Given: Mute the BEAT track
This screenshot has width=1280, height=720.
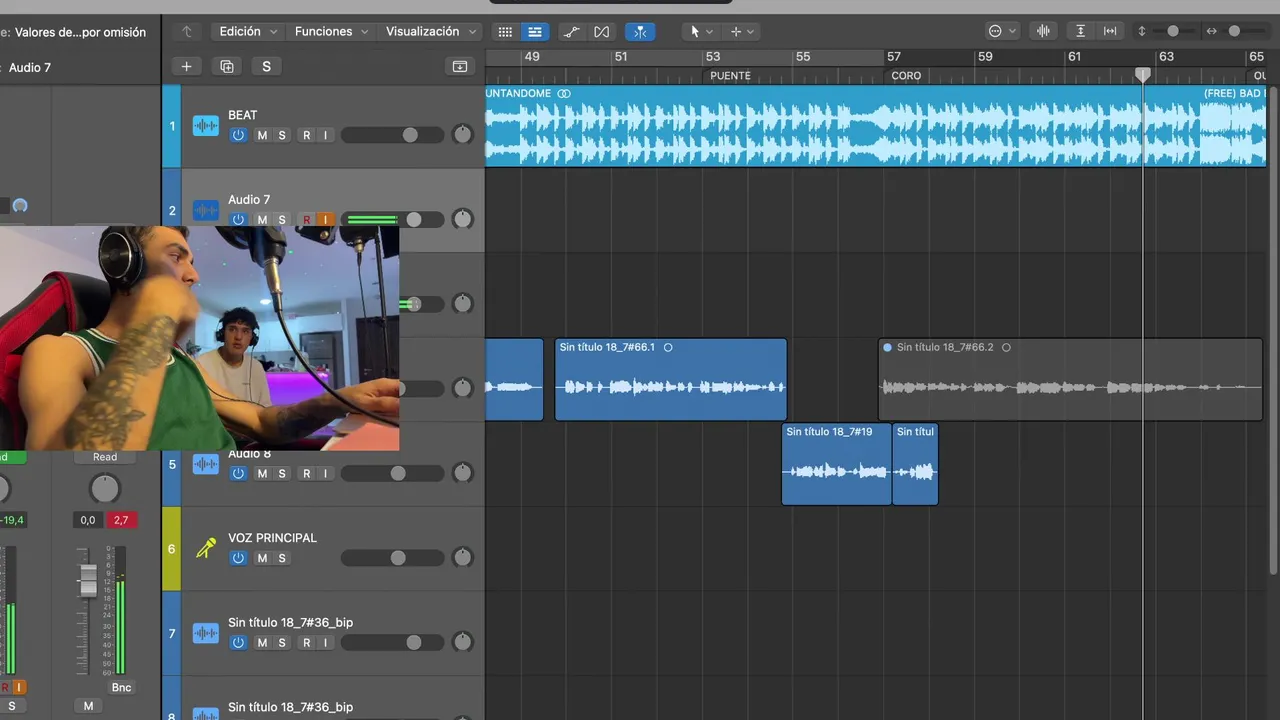Looking at the screenshot, I should tap(262, 135).
